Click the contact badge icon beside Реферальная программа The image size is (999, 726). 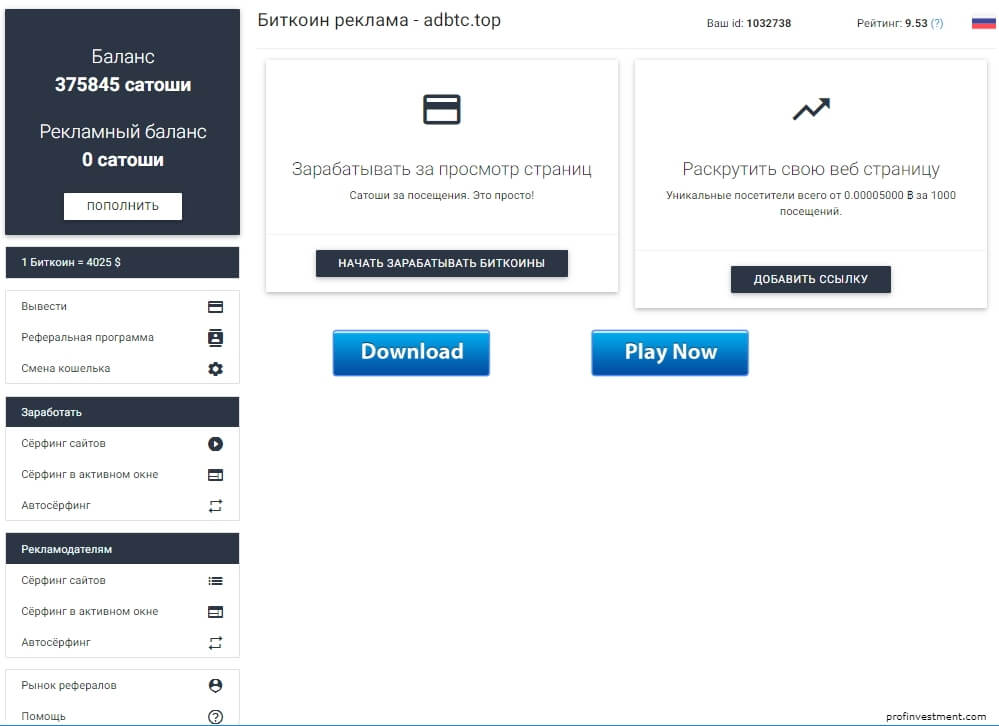215,338
